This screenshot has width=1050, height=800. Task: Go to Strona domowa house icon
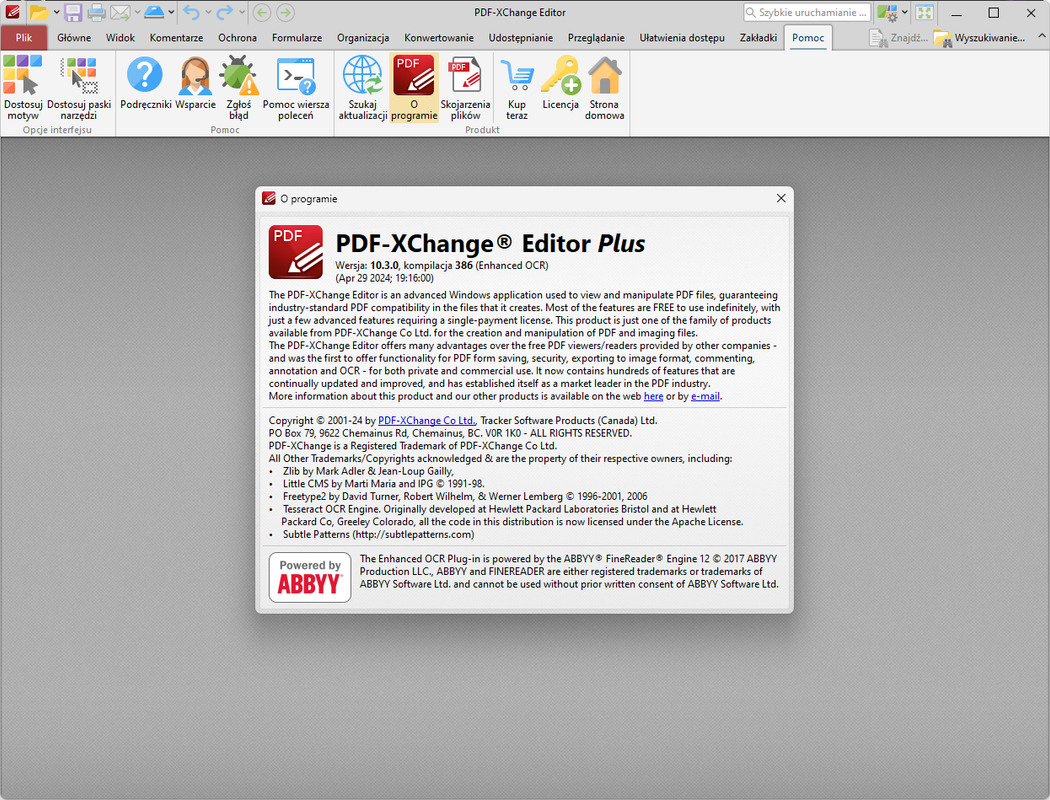(x=604, y=88)
